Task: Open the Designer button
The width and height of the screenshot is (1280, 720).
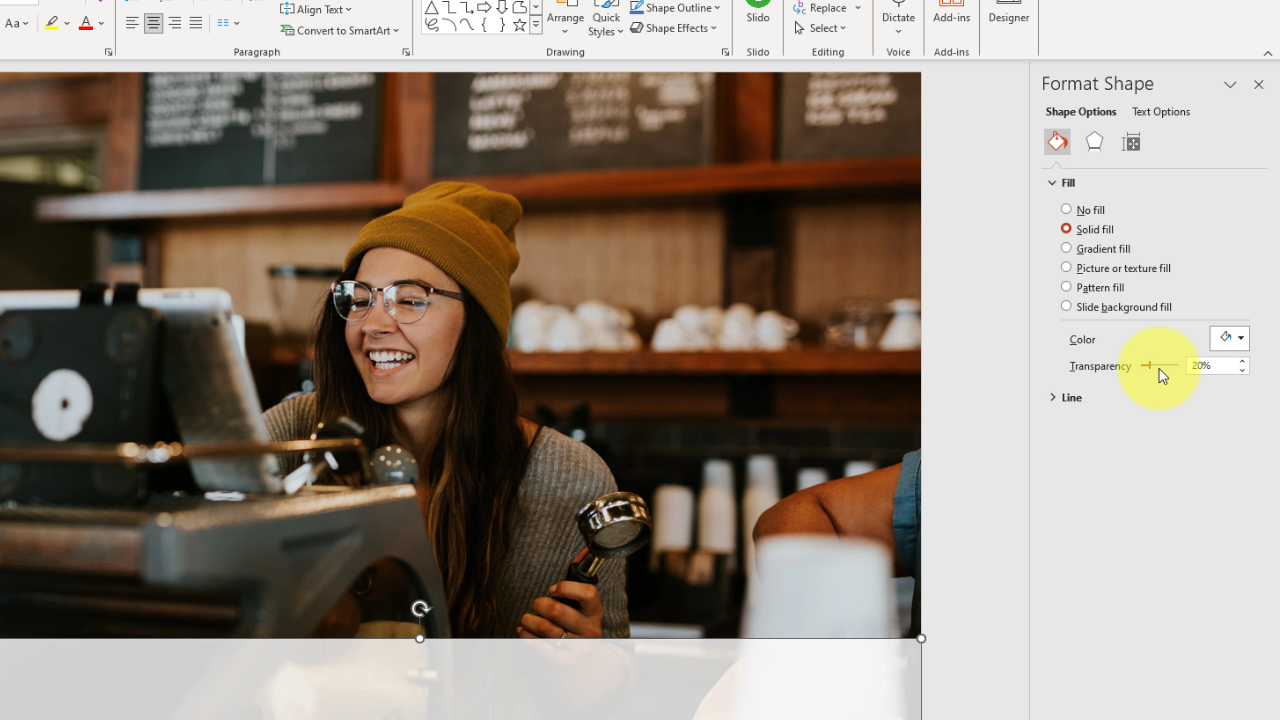Action: pyautogui.click(x=1008, y=13)
